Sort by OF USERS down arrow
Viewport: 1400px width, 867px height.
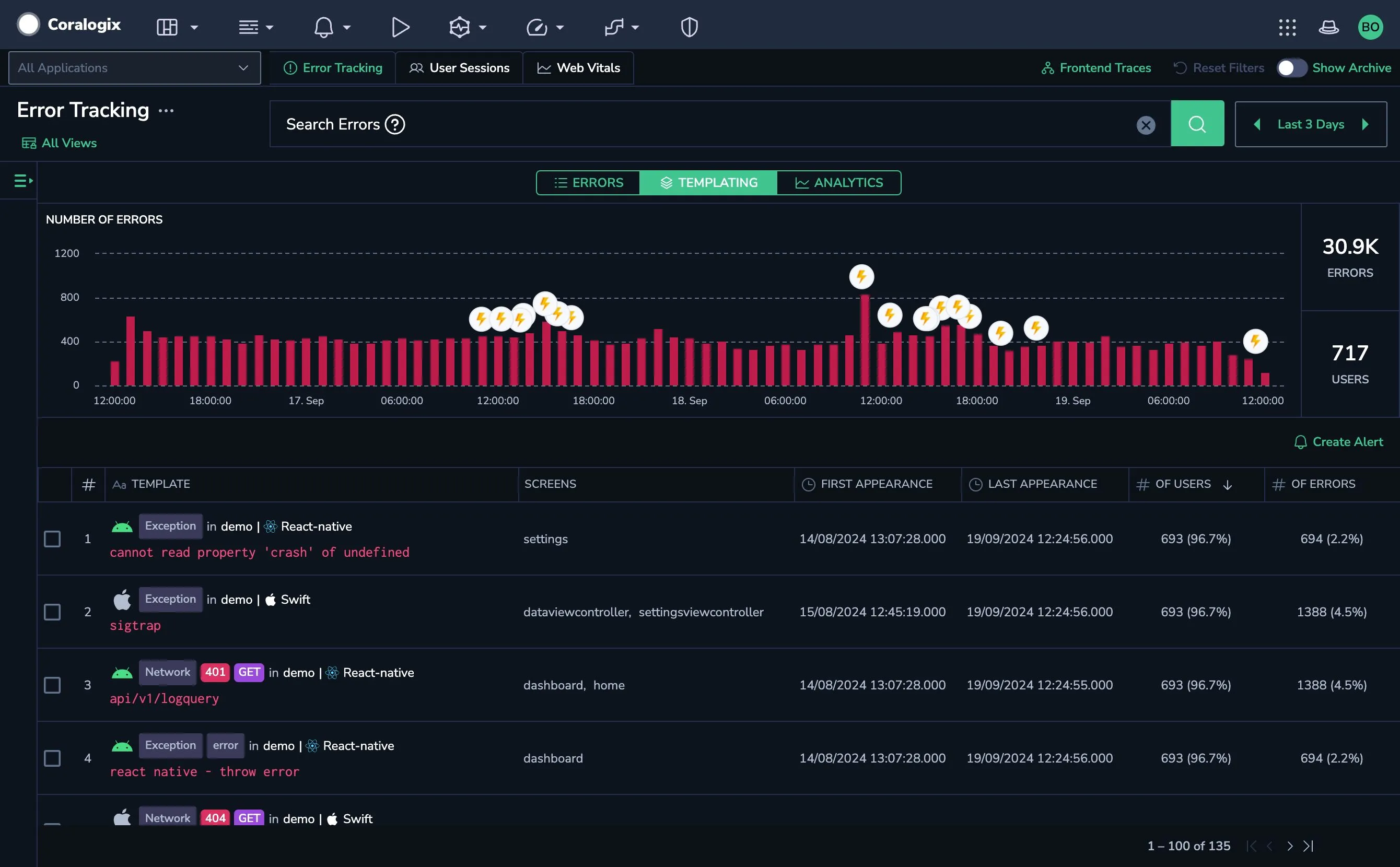(1227, 485)
